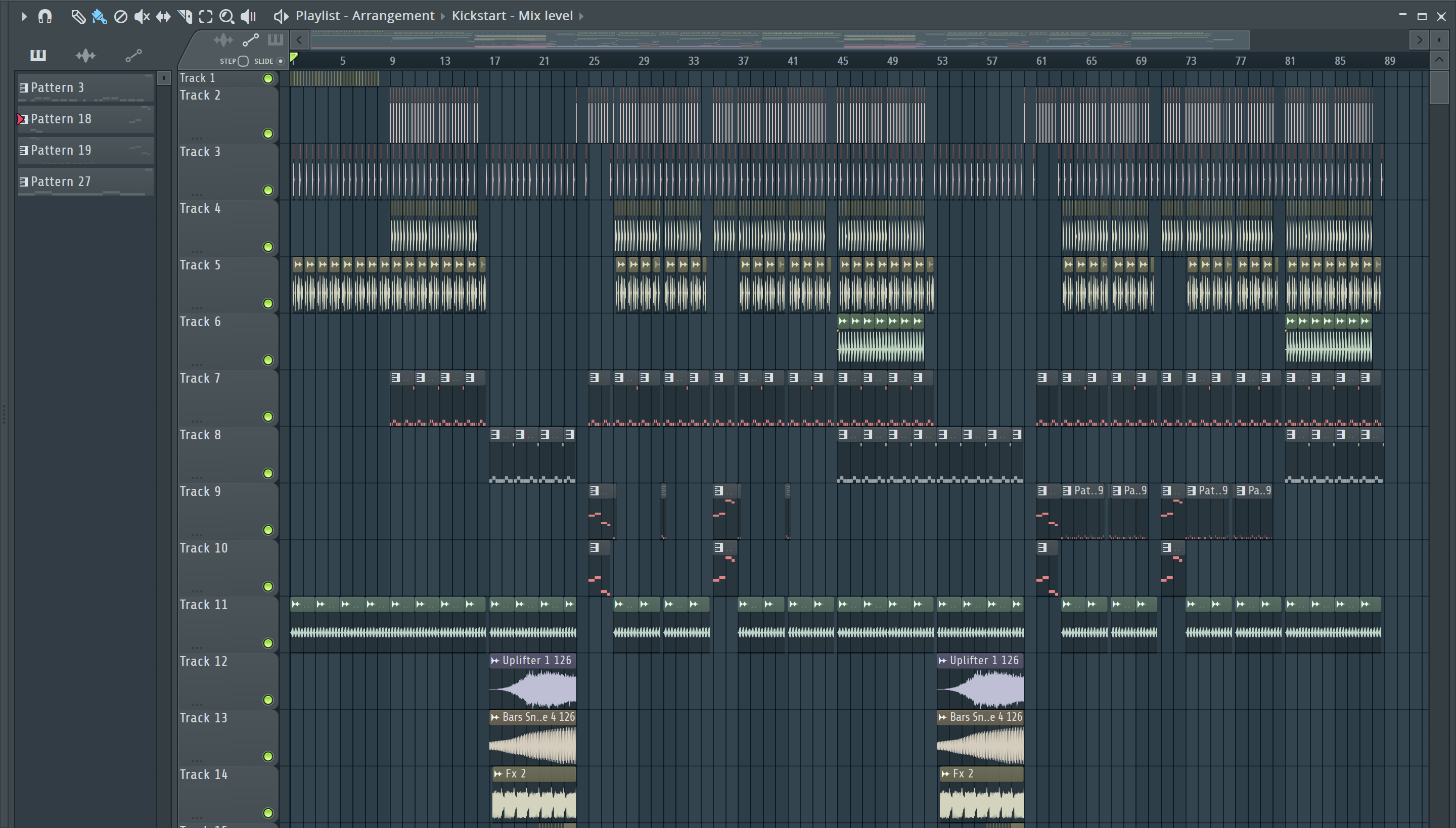The image size is (1456, 828).
Task: Mute Track 3 with its green switch
Action: 268,190
